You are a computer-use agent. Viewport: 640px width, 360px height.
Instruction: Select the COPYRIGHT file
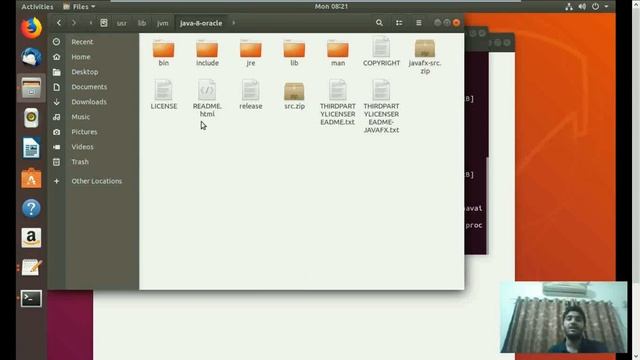381,52
